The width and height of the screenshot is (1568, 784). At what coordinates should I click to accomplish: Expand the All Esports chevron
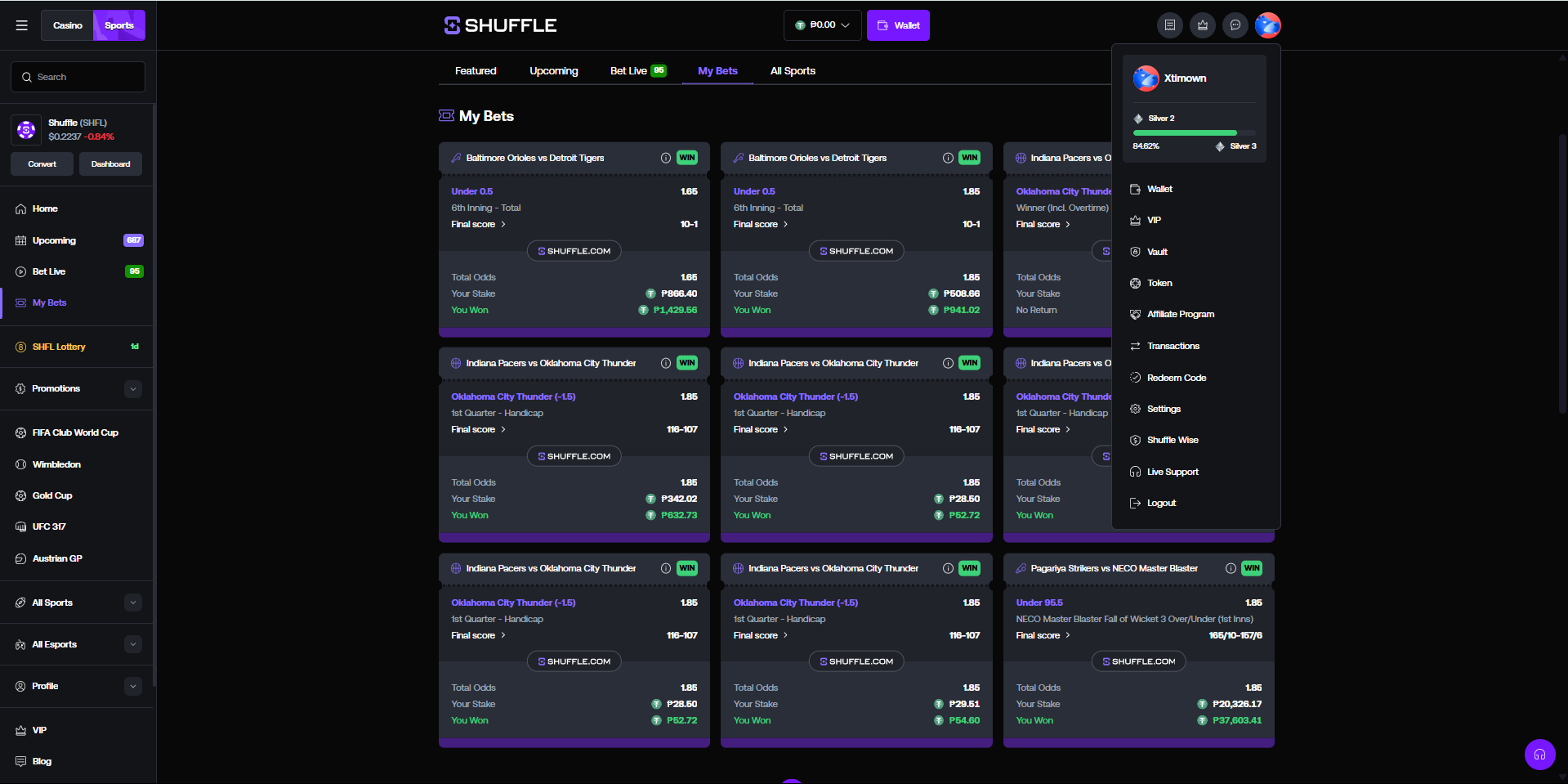[x=133, y=644]
